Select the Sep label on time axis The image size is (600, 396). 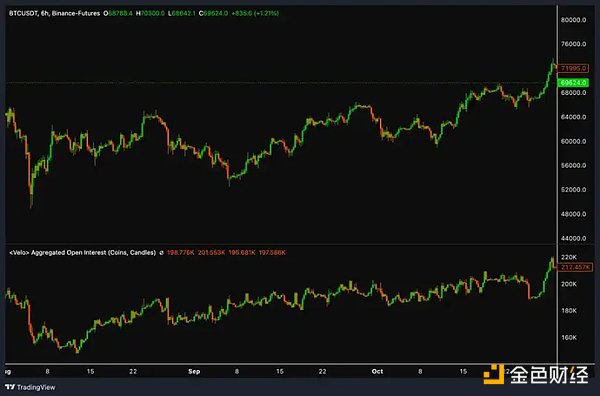(194, 372)
